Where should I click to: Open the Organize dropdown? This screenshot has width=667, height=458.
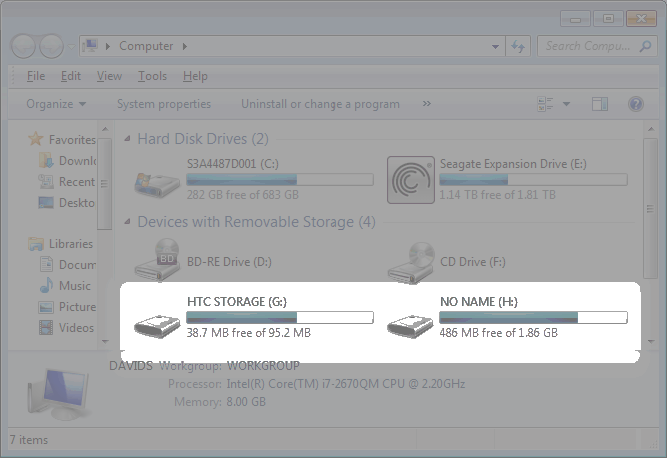(56, 104)
